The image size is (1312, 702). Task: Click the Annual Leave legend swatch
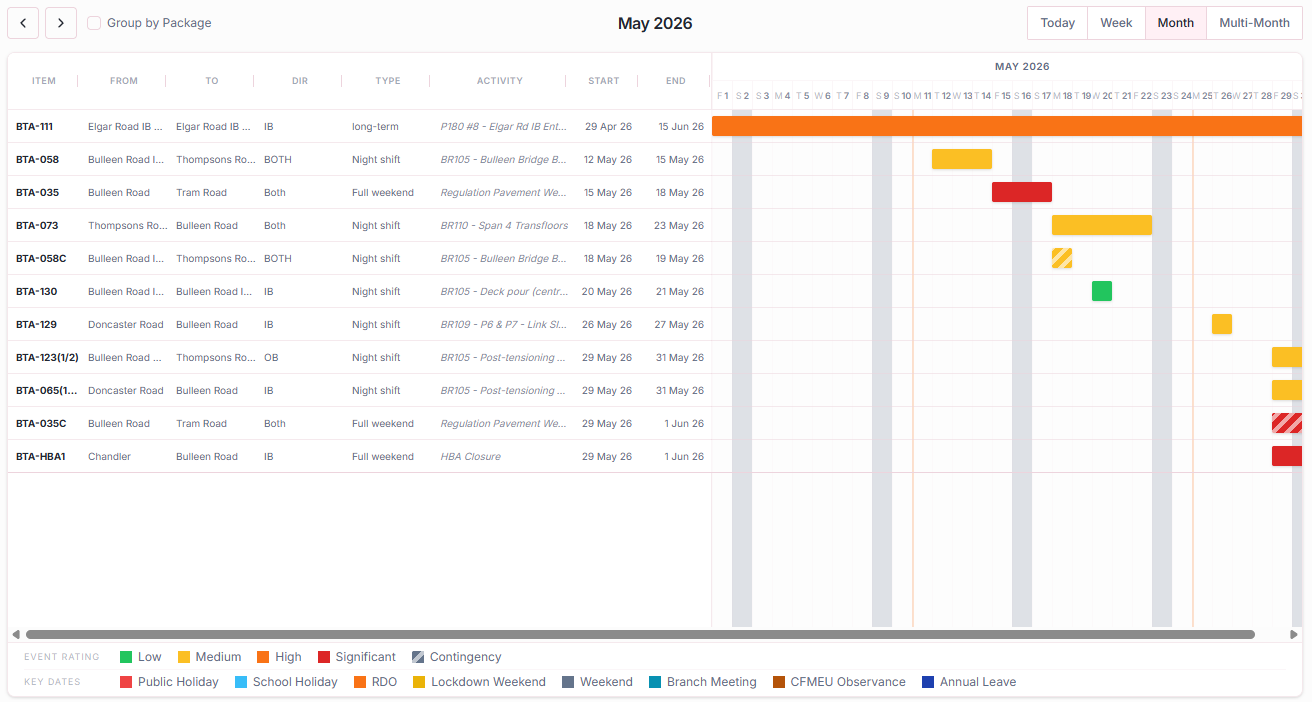pyautogui.click(x=928, y=682)
